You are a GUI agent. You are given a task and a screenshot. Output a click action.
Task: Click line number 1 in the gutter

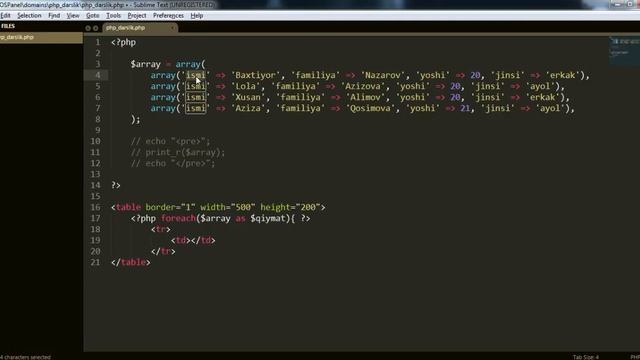click(x=98, y=42)
